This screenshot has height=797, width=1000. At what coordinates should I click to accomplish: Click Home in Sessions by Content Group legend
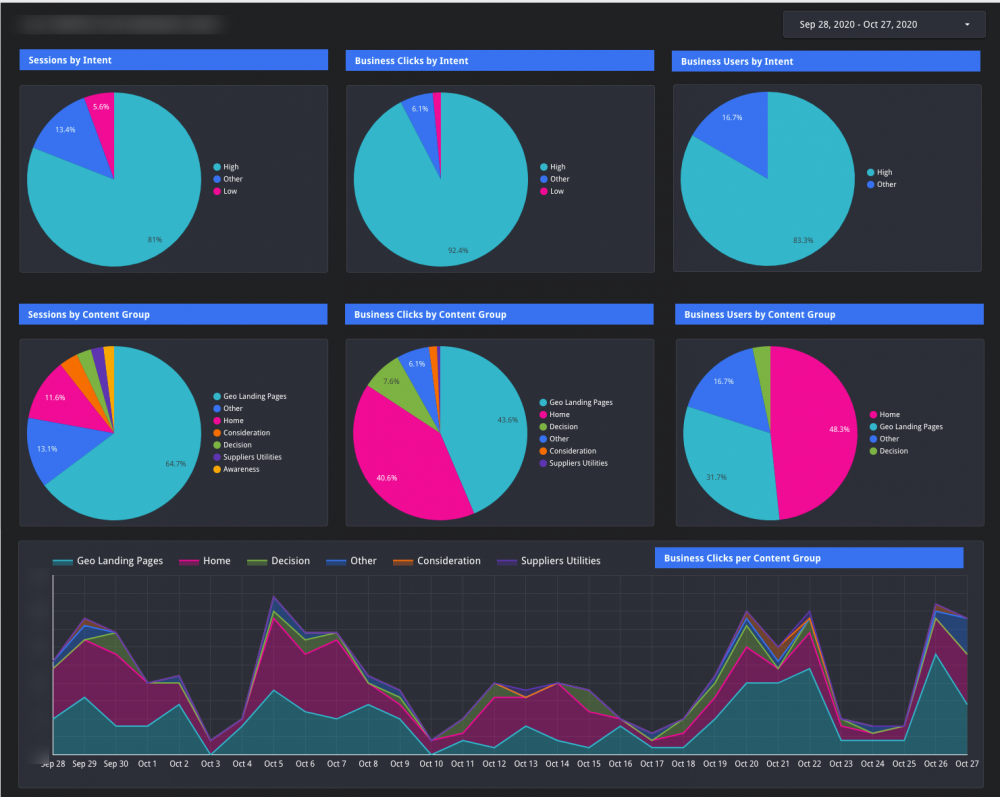coord(228,421)
